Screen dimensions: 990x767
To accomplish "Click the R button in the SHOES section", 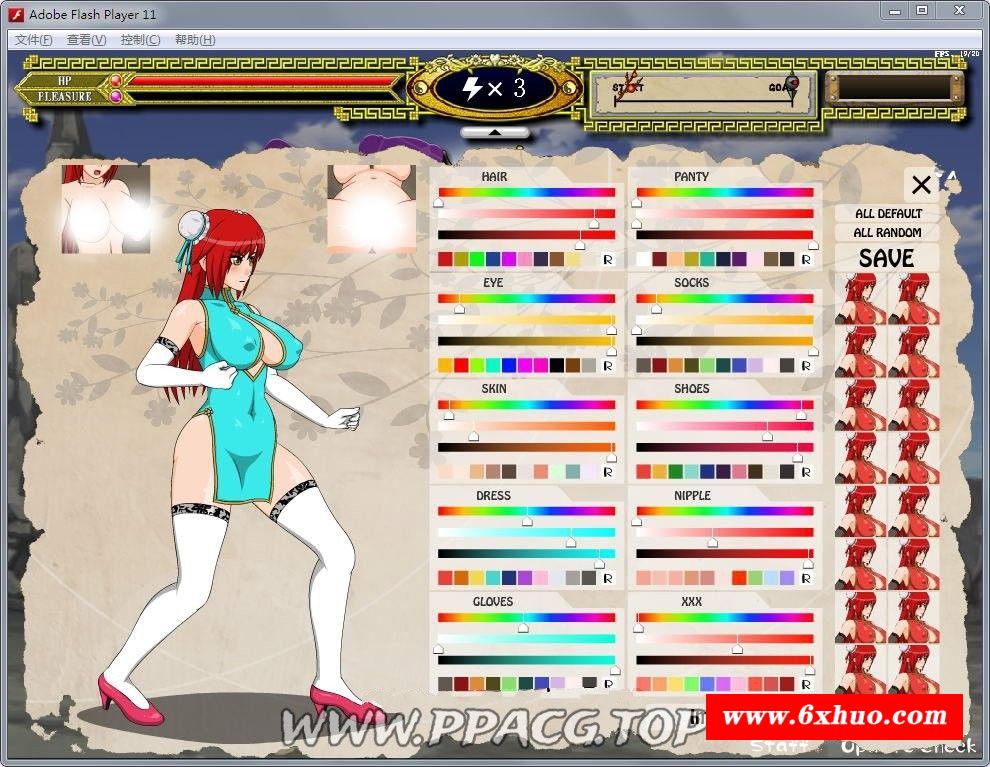I will pos(806,472).
